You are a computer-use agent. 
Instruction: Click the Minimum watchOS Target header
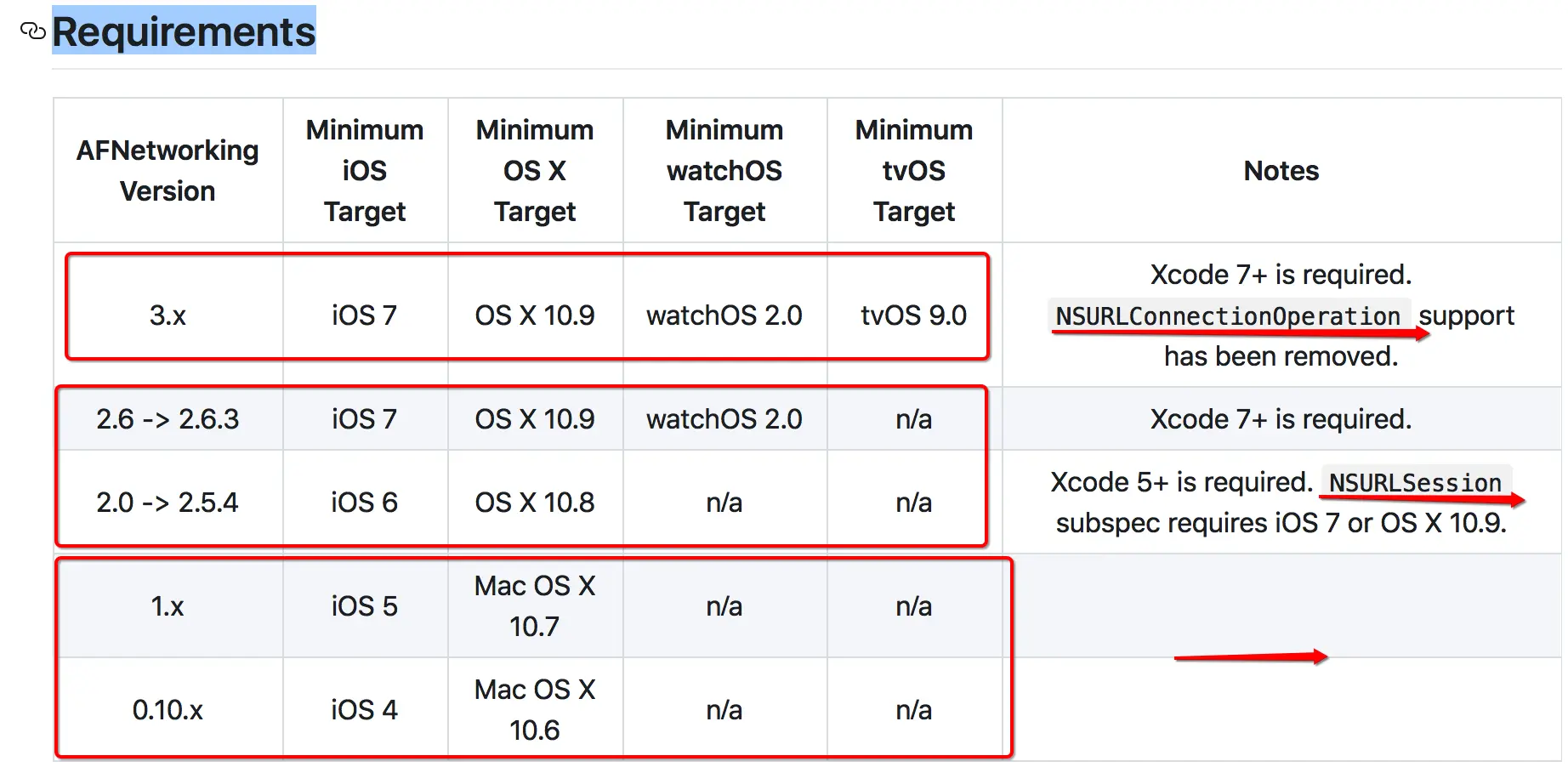pyautogui.click(x=724, y=171)
